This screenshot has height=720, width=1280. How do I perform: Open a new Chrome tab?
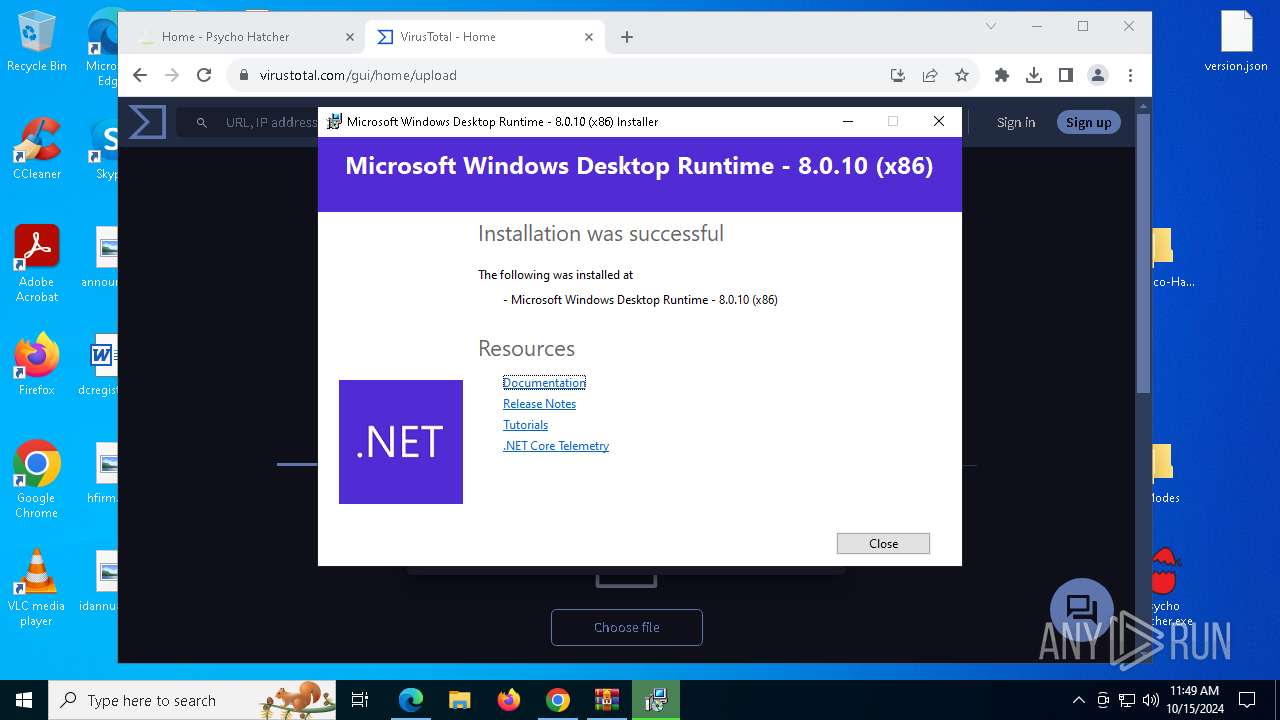[627, 37]
